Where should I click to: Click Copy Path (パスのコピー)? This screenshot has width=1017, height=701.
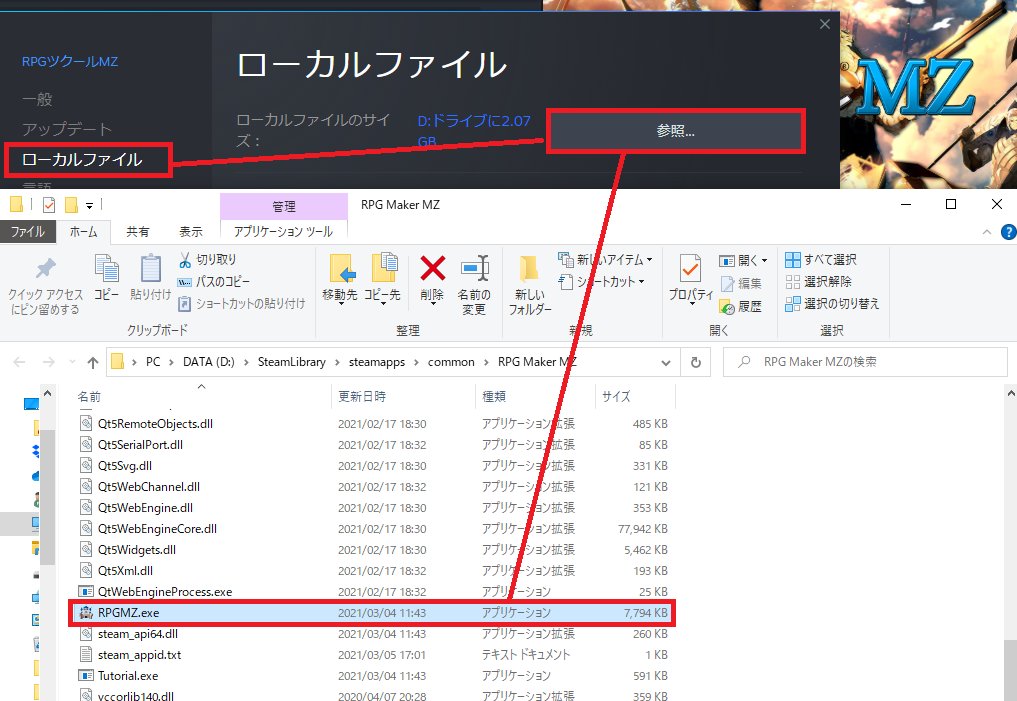coord(213,281)
